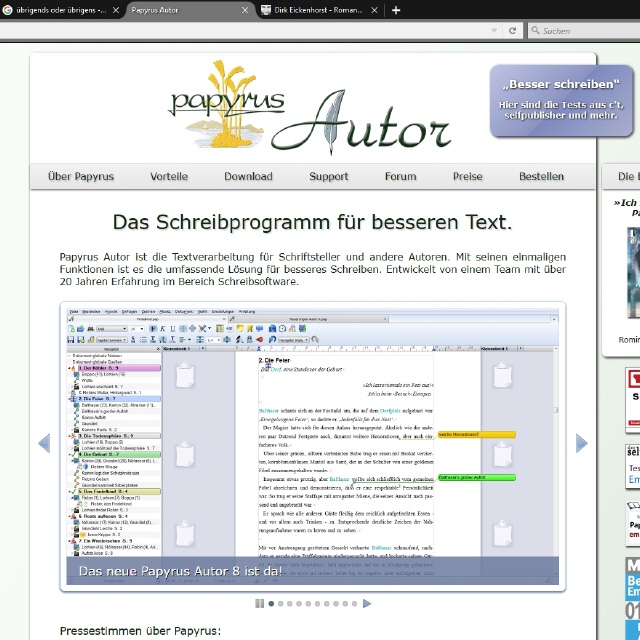Open the address bar history dropdown

pos(494,31)
